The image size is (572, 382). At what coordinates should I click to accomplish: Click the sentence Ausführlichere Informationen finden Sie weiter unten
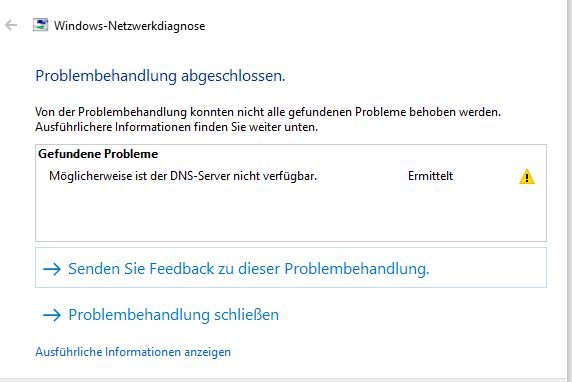pos(177,127)
